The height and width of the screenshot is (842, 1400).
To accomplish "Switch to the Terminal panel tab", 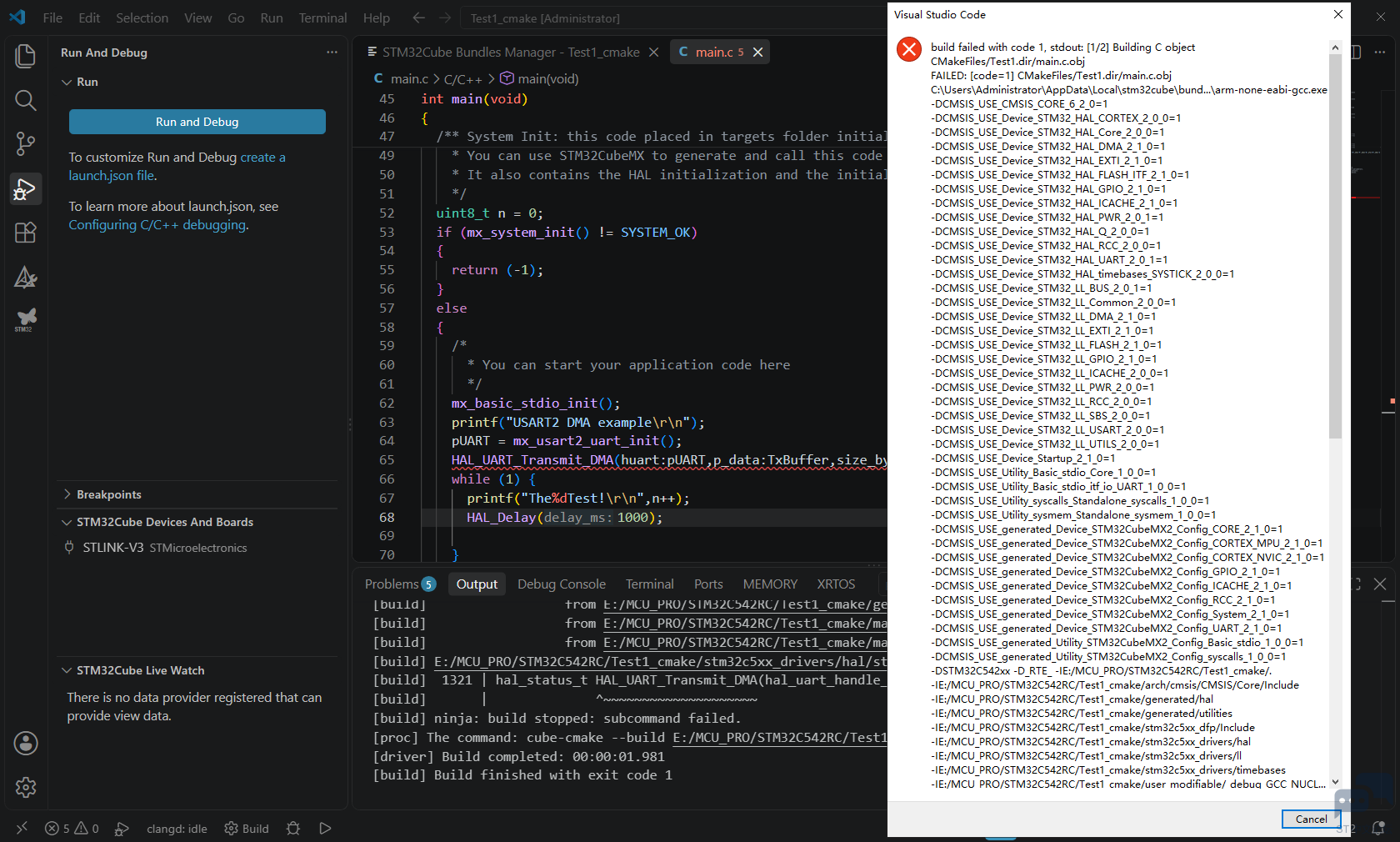I will 650,584.
